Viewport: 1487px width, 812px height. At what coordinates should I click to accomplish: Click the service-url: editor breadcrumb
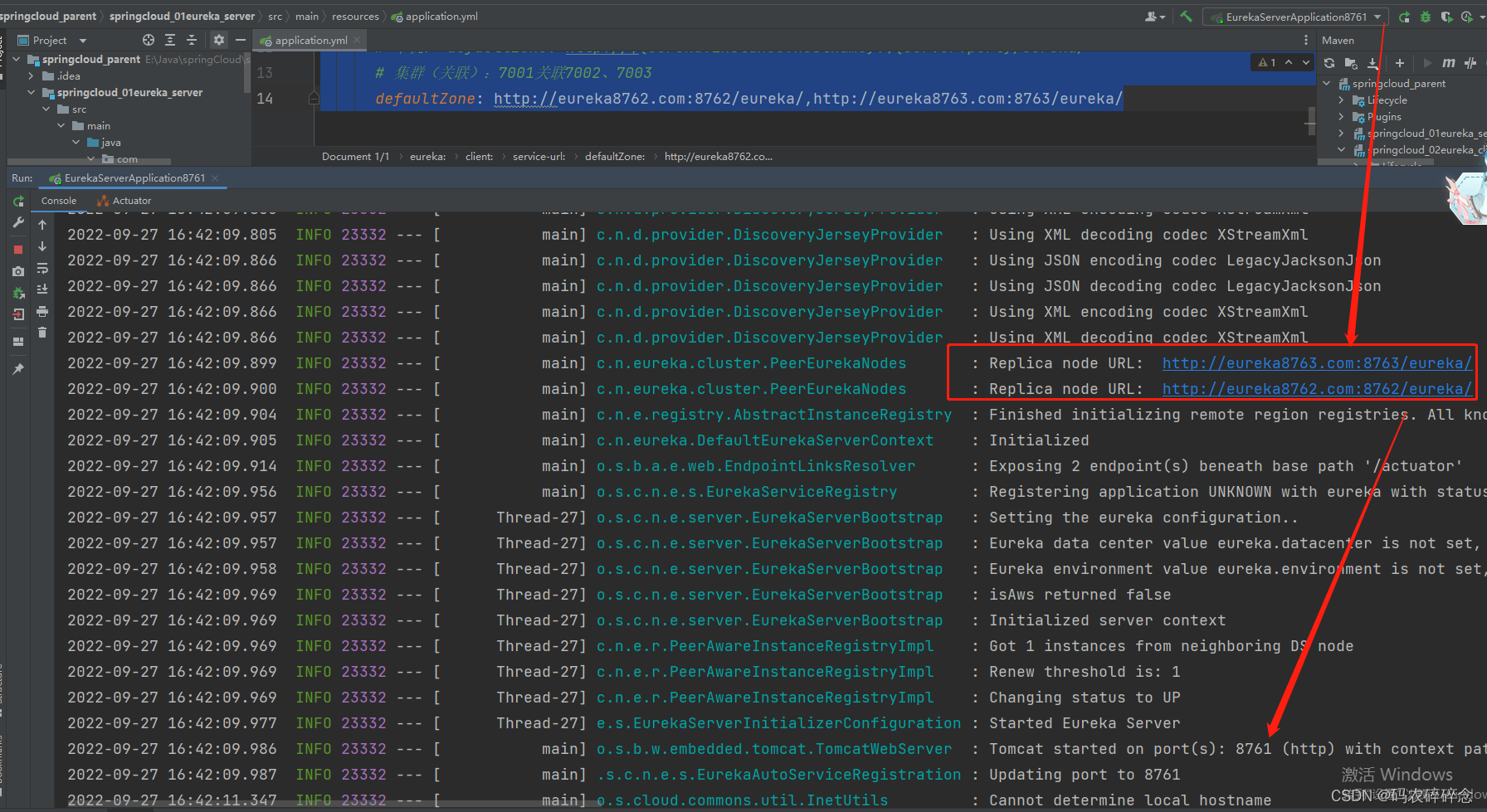pos(539,157)
